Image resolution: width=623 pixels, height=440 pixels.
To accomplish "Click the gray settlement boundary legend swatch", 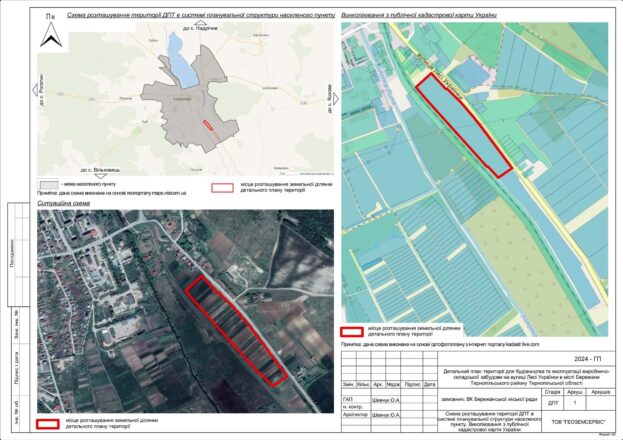I will [x=47, y=184].
